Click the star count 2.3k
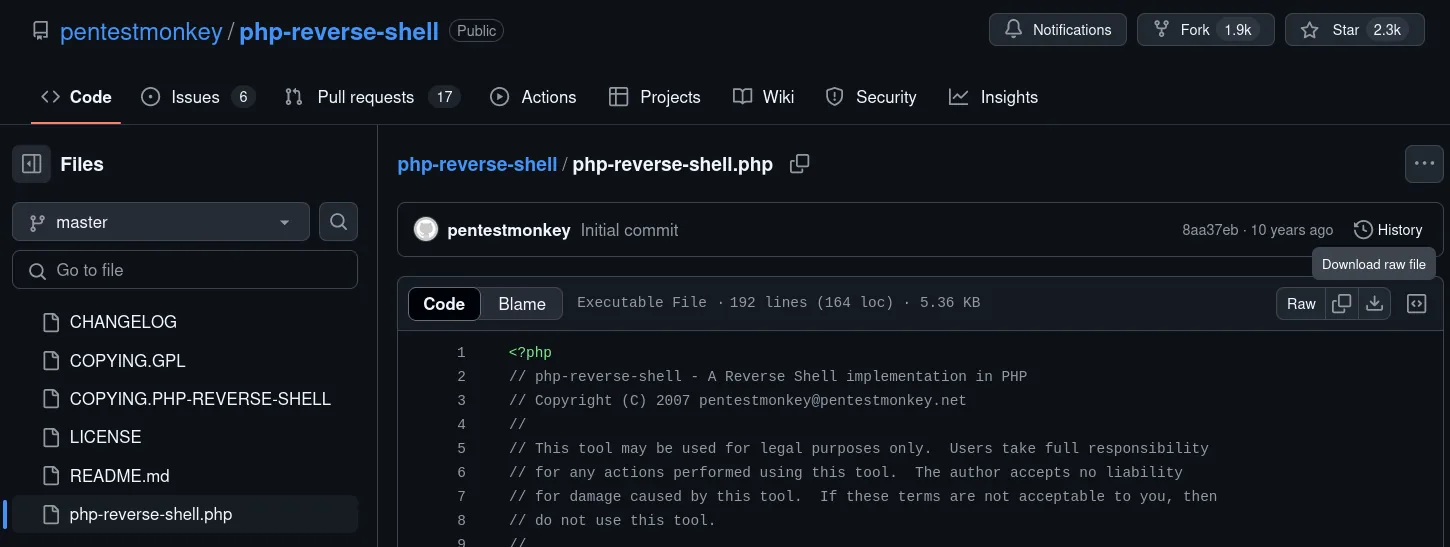 click(x=1387, y=30)
